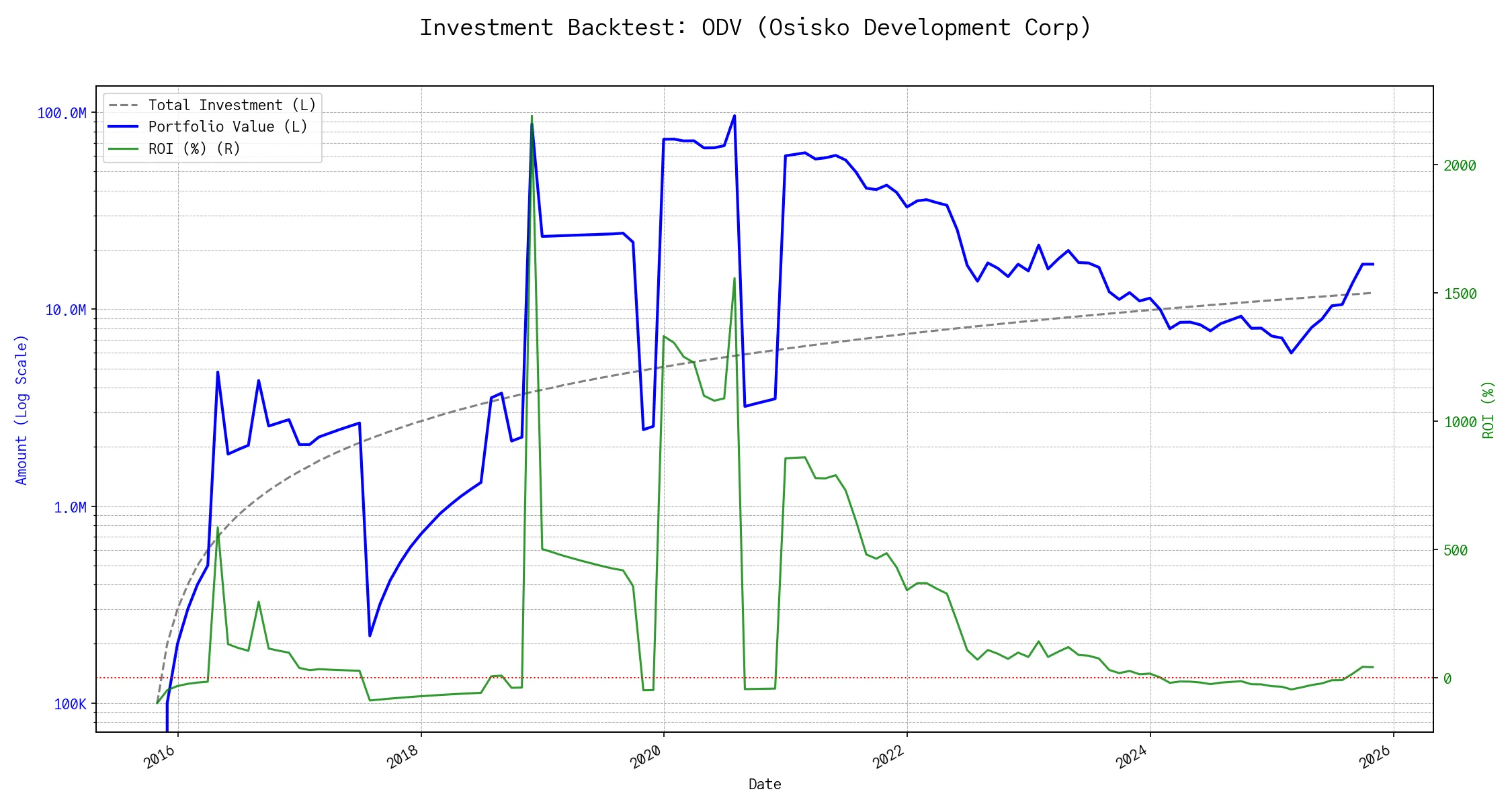The height and width of the screenshot is (806, 1512).
Task: Click the 2026 x-axis tick label
Action: pos(1376,758)
